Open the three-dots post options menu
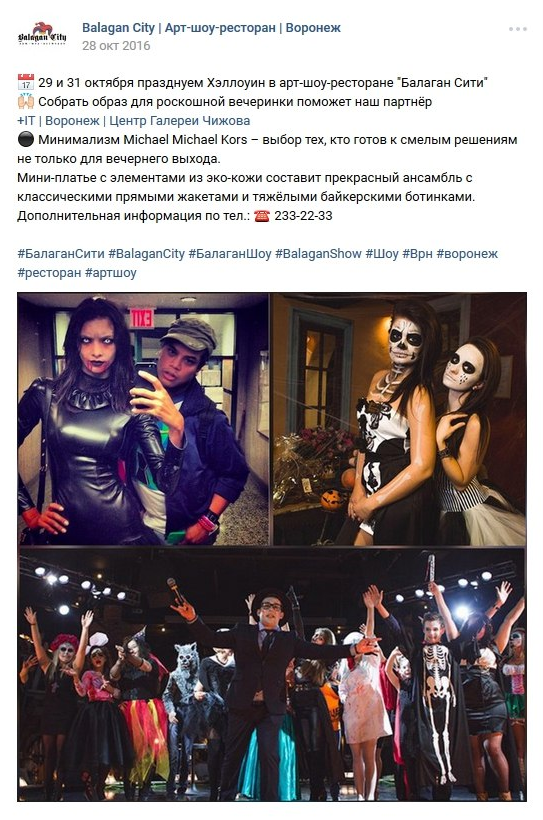The image size is (543, 820). tap(517, 29)
